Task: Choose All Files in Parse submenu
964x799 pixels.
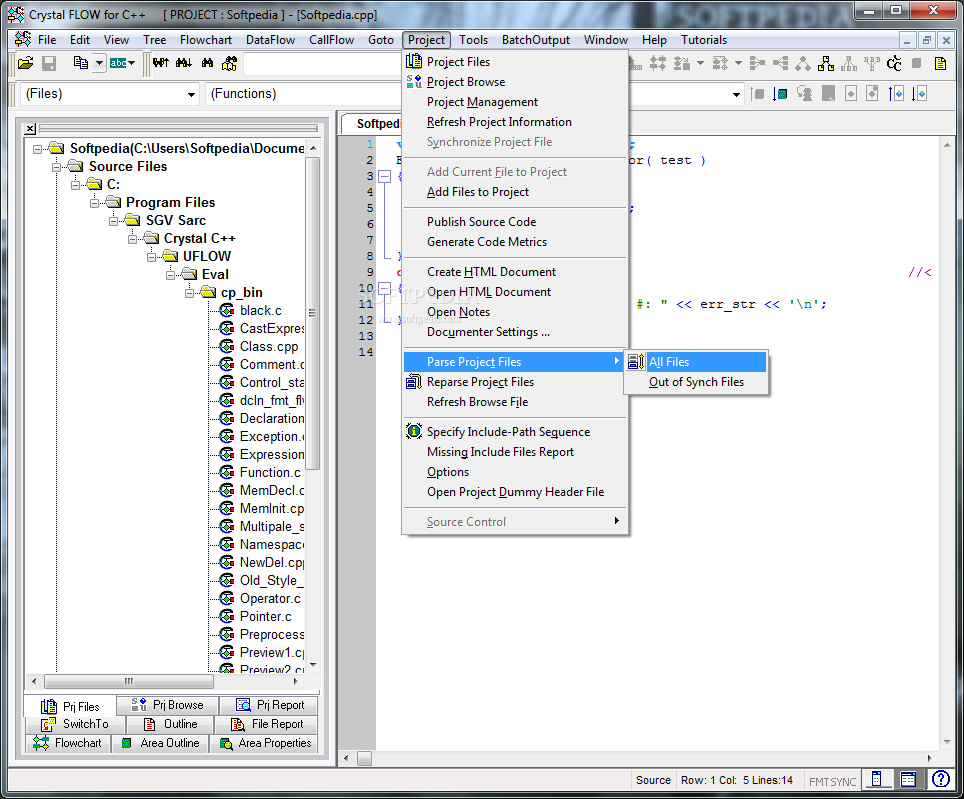Action: [x=668, y=362]
